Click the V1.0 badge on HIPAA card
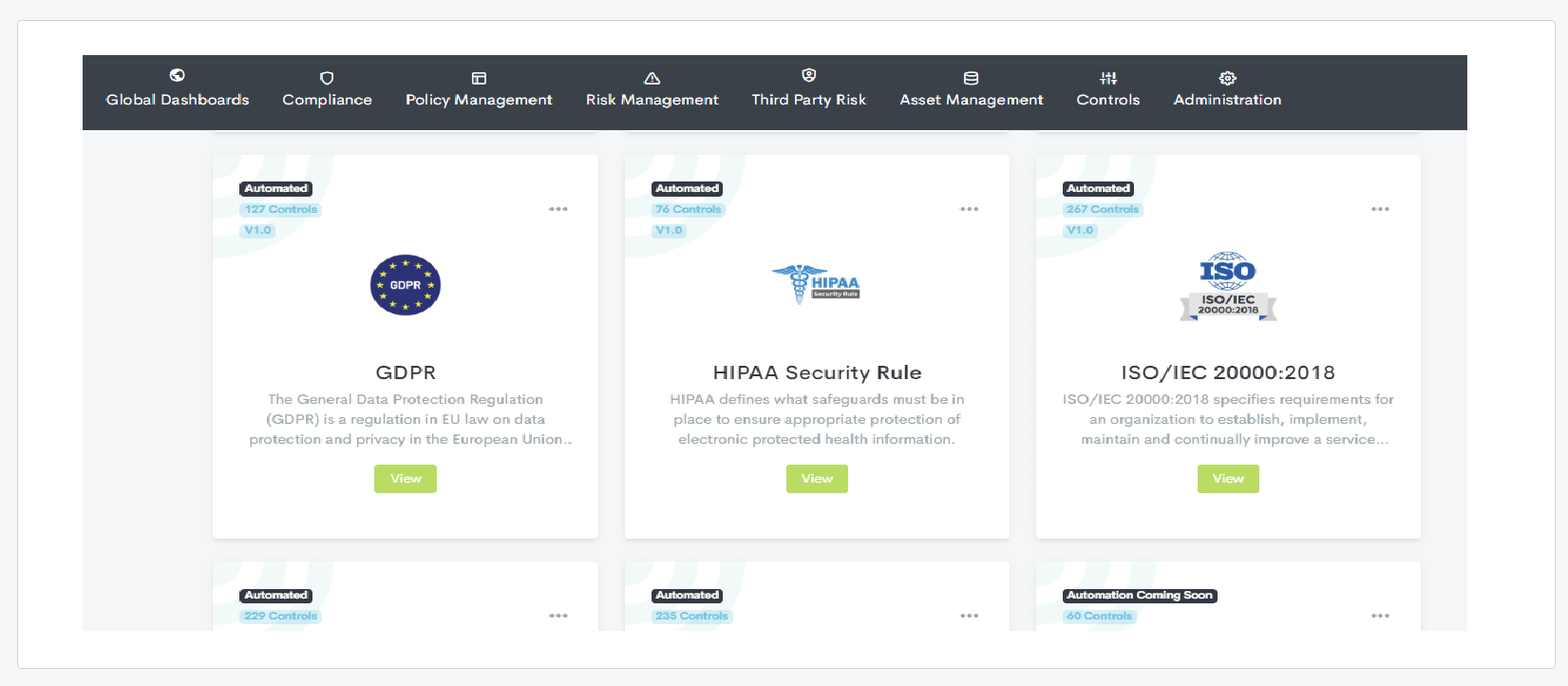The width and height of the screenshot is (1568, 686). pos(670,231)
